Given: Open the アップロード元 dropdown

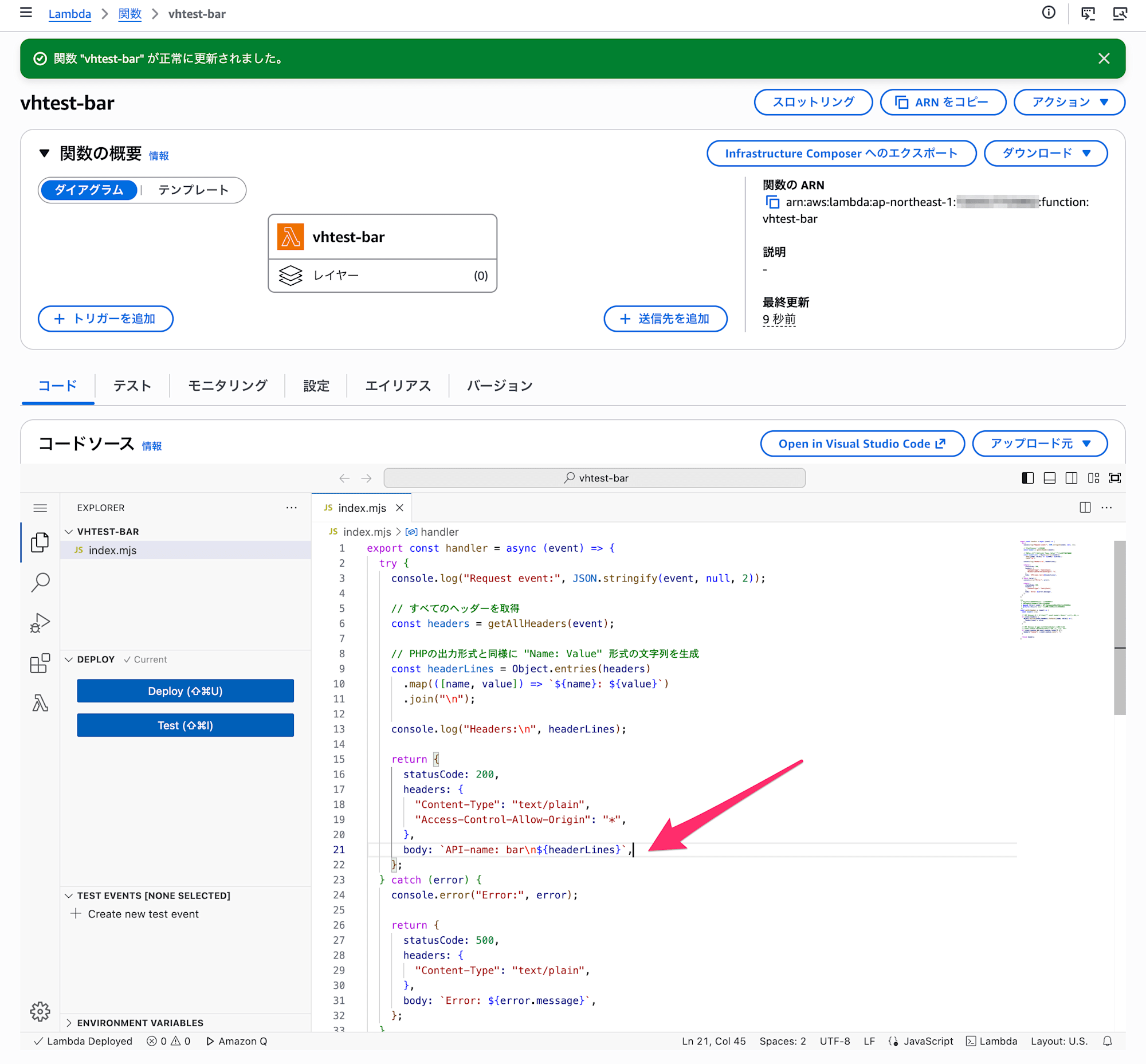Looking at the screenshot, I should pyautogui.click(x=1039, y=443).
